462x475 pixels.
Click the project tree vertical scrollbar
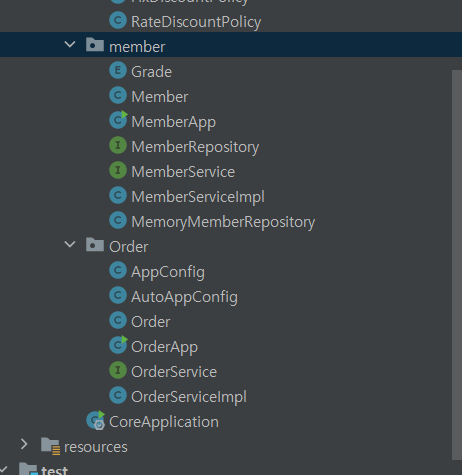point(457,265)
